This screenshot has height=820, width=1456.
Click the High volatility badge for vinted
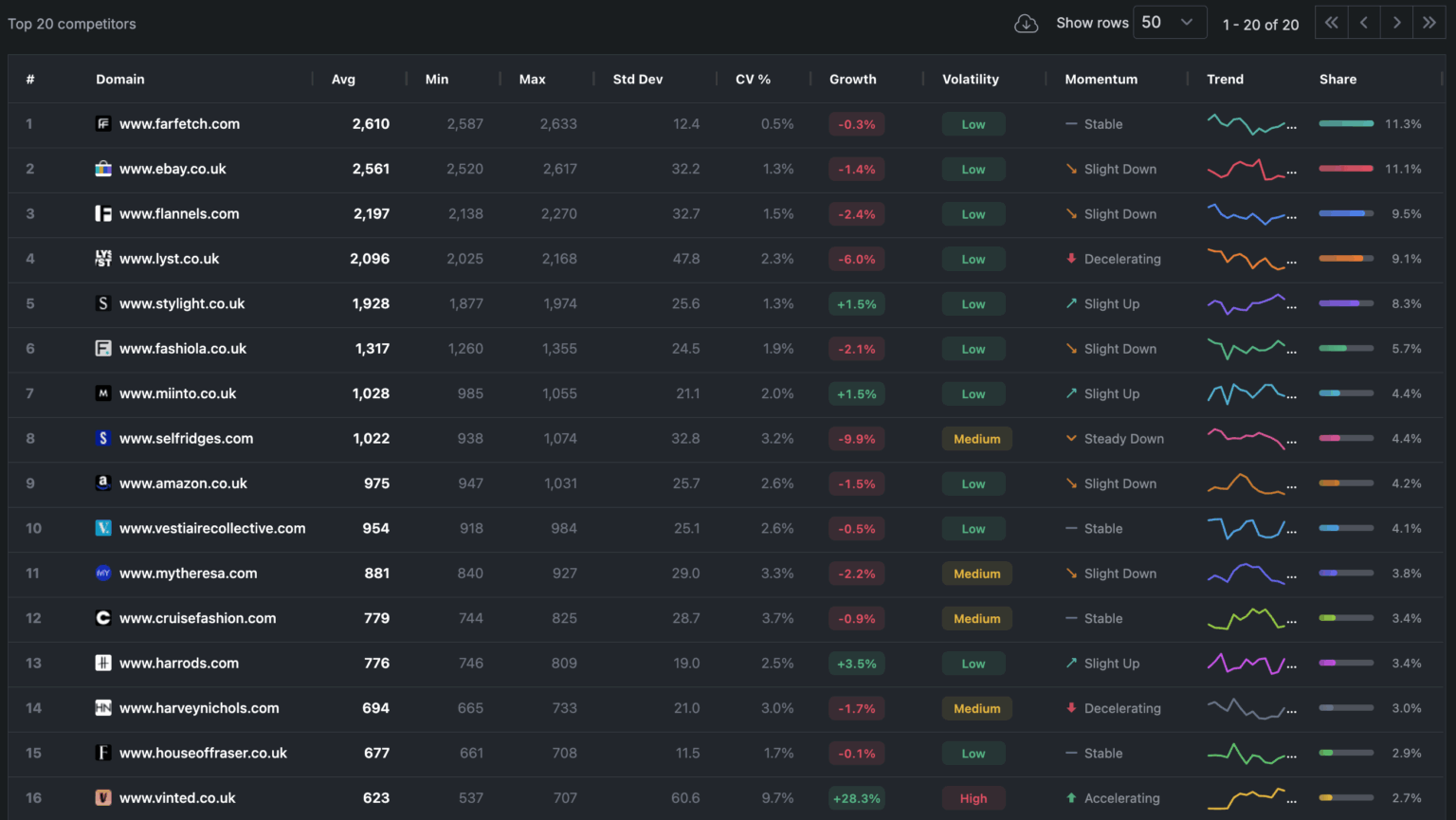(974, 798)
